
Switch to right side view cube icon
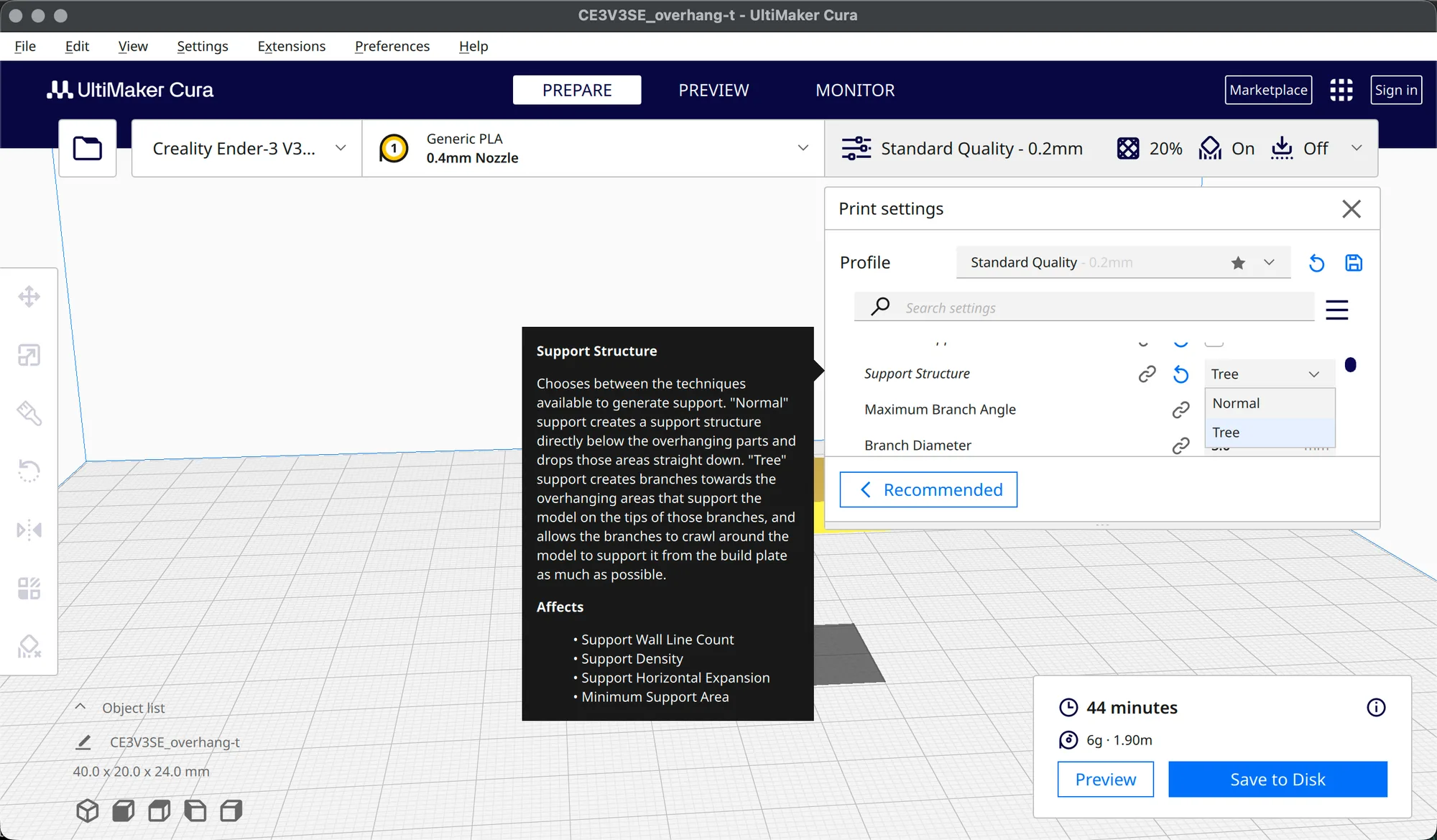click(x=231, y=811)
